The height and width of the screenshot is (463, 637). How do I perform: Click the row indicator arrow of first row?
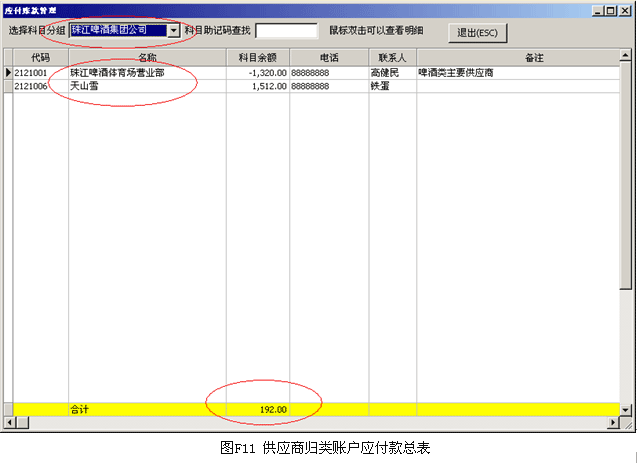8,73
